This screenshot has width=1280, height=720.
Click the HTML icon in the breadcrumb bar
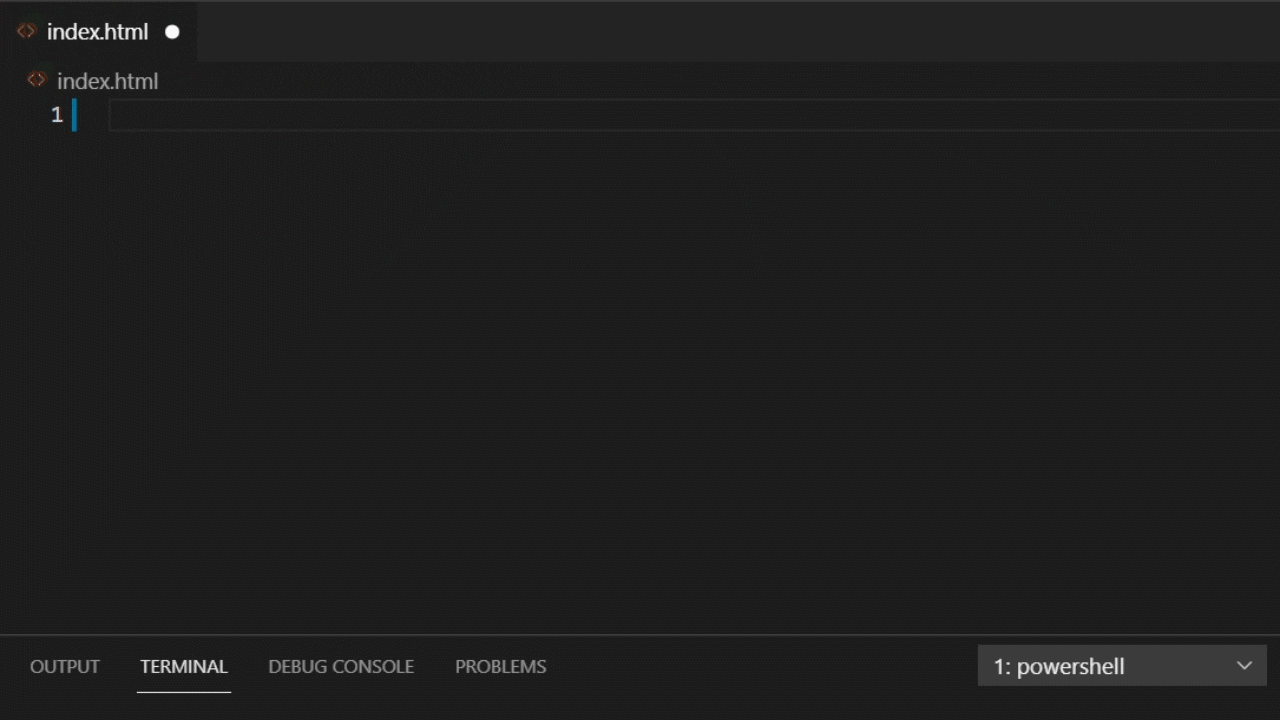click(37, 80)
